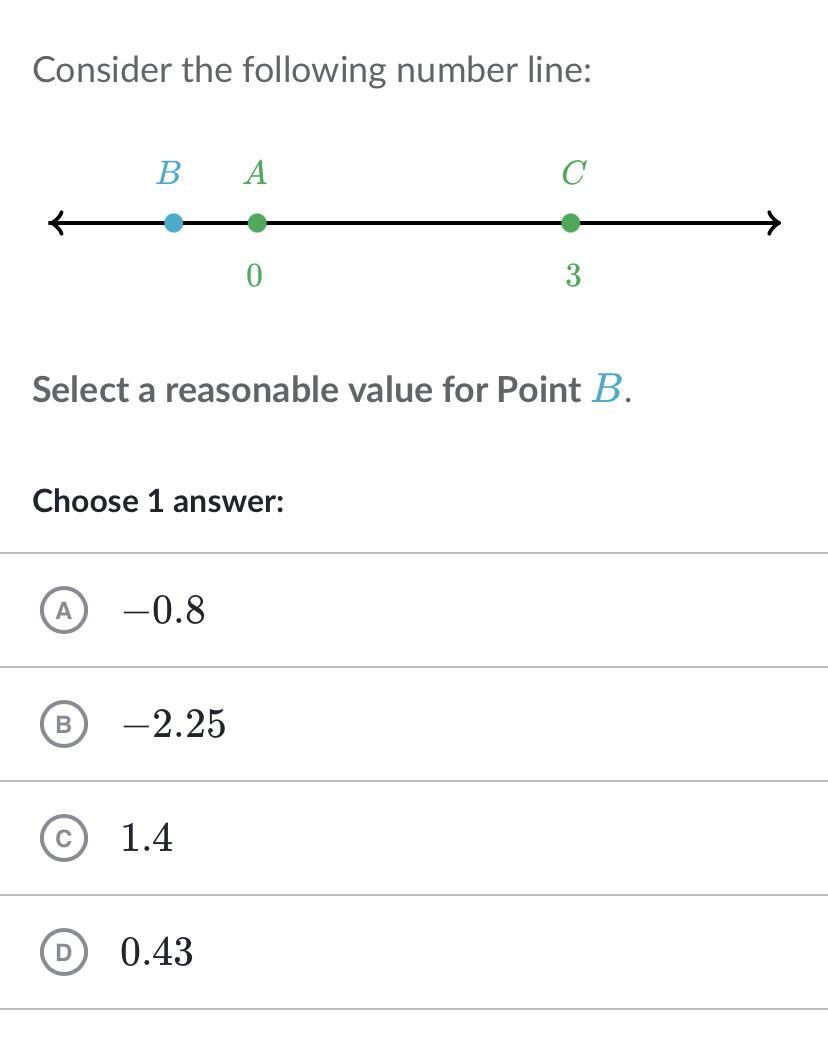Select radio button D for 0.43
The image size is (828, 1054).
coord(64,952)
